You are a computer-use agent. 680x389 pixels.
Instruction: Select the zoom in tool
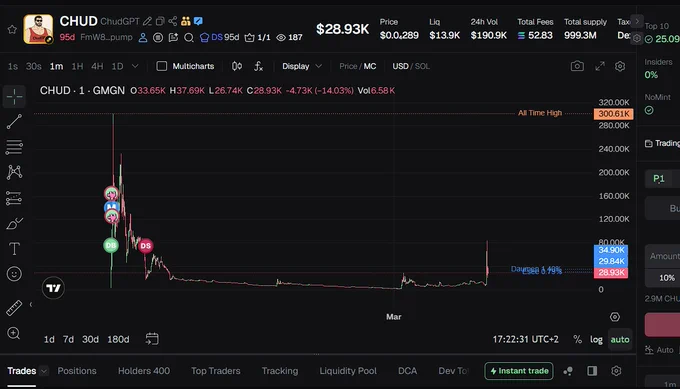click(x=14, y=333)
